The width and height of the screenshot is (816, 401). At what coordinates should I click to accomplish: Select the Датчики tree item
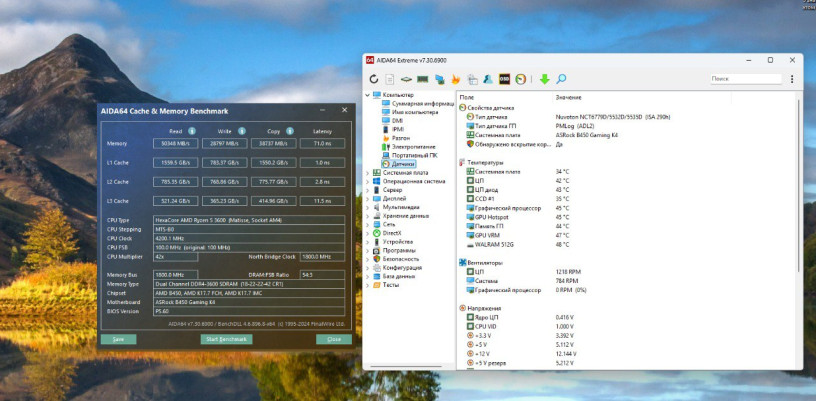pyautogui.click(x=398, y=164)
